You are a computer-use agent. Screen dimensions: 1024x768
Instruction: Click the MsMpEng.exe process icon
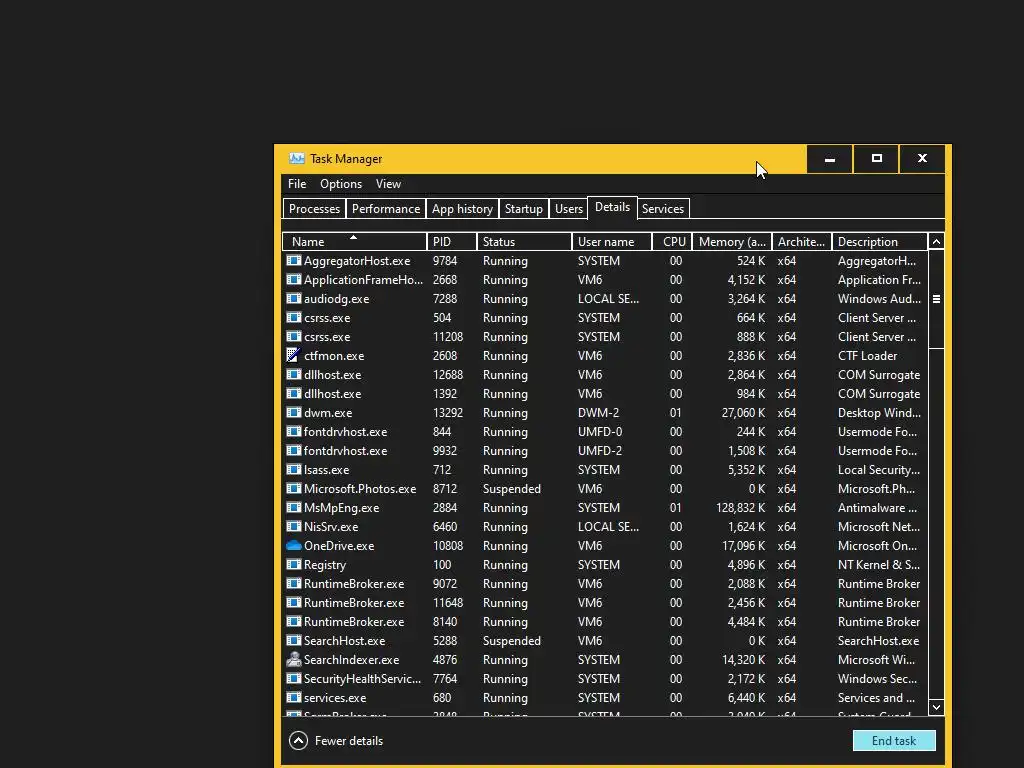(x=294, y=507)
